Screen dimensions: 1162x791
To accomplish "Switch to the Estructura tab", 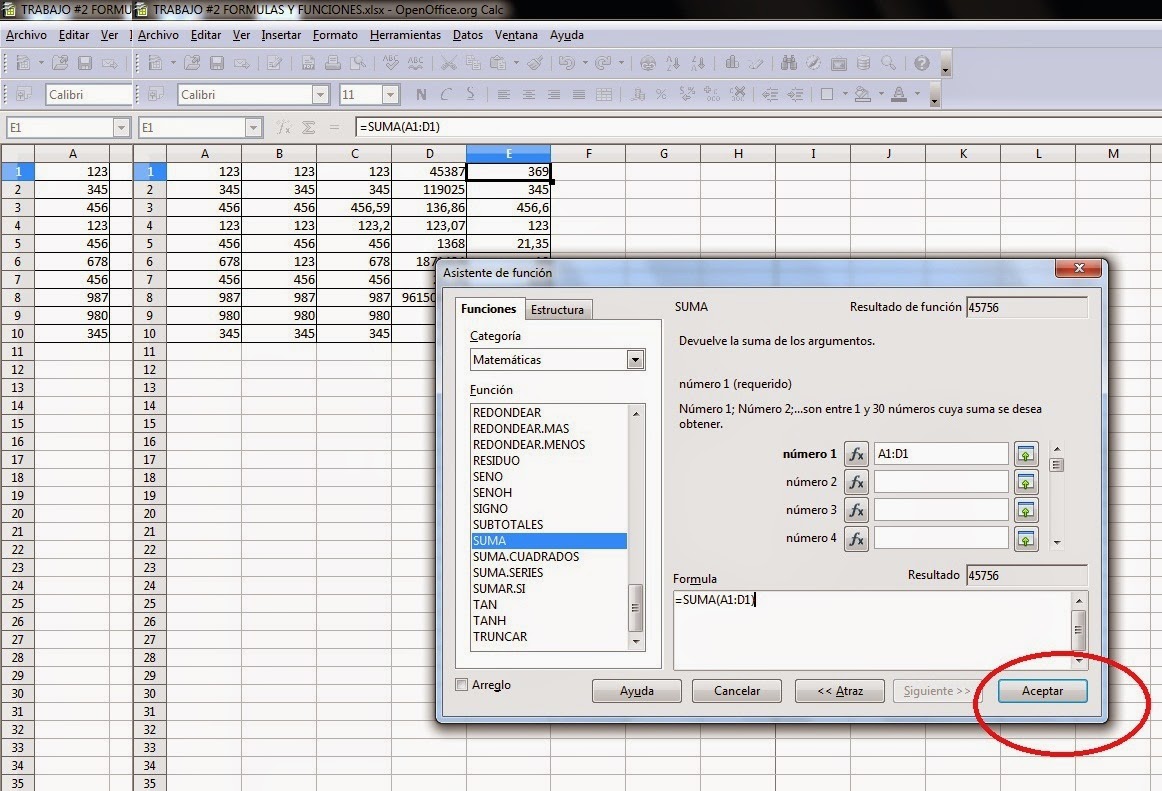I will pyautogui.click(x=558, y=309).
